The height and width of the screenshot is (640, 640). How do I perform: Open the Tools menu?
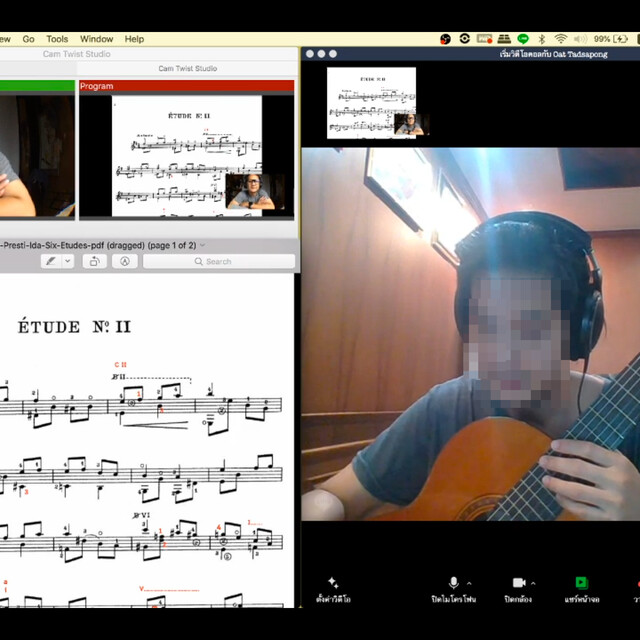pyautogui.click(x=57, y=39)
